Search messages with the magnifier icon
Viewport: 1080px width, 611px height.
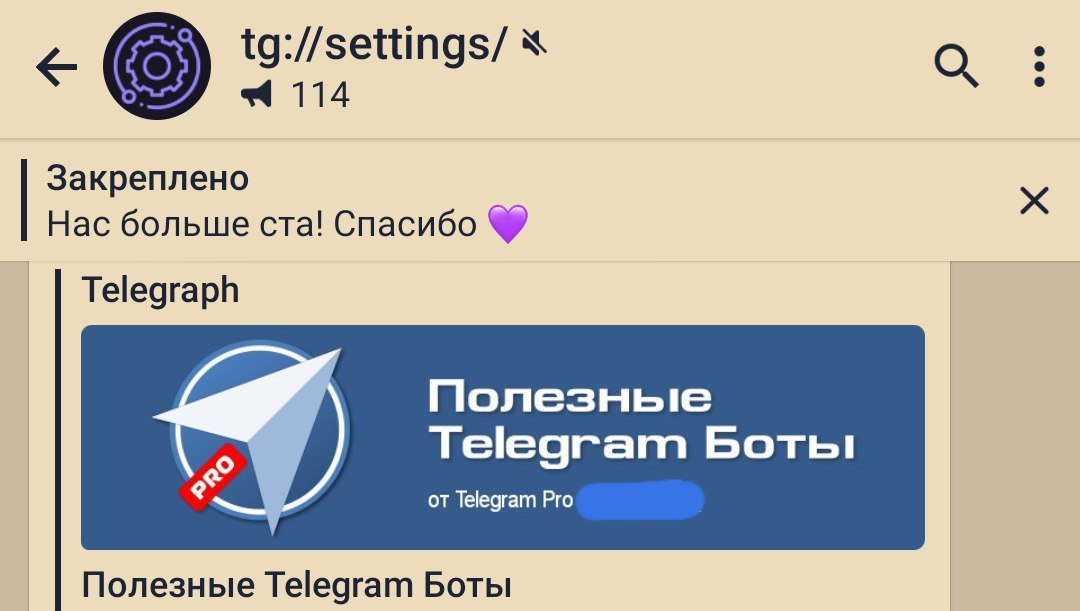coord(955,66)
